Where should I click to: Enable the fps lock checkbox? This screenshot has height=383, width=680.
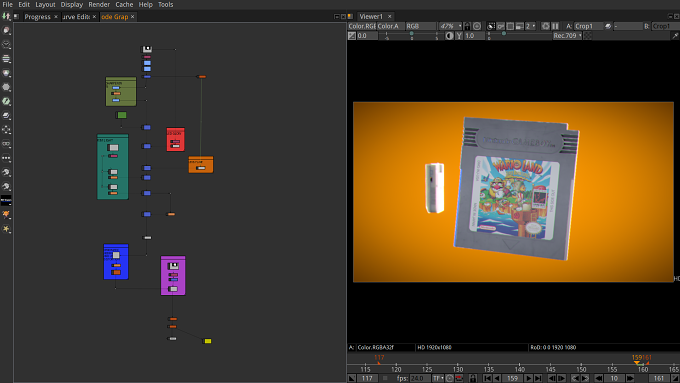pos(385,378)
